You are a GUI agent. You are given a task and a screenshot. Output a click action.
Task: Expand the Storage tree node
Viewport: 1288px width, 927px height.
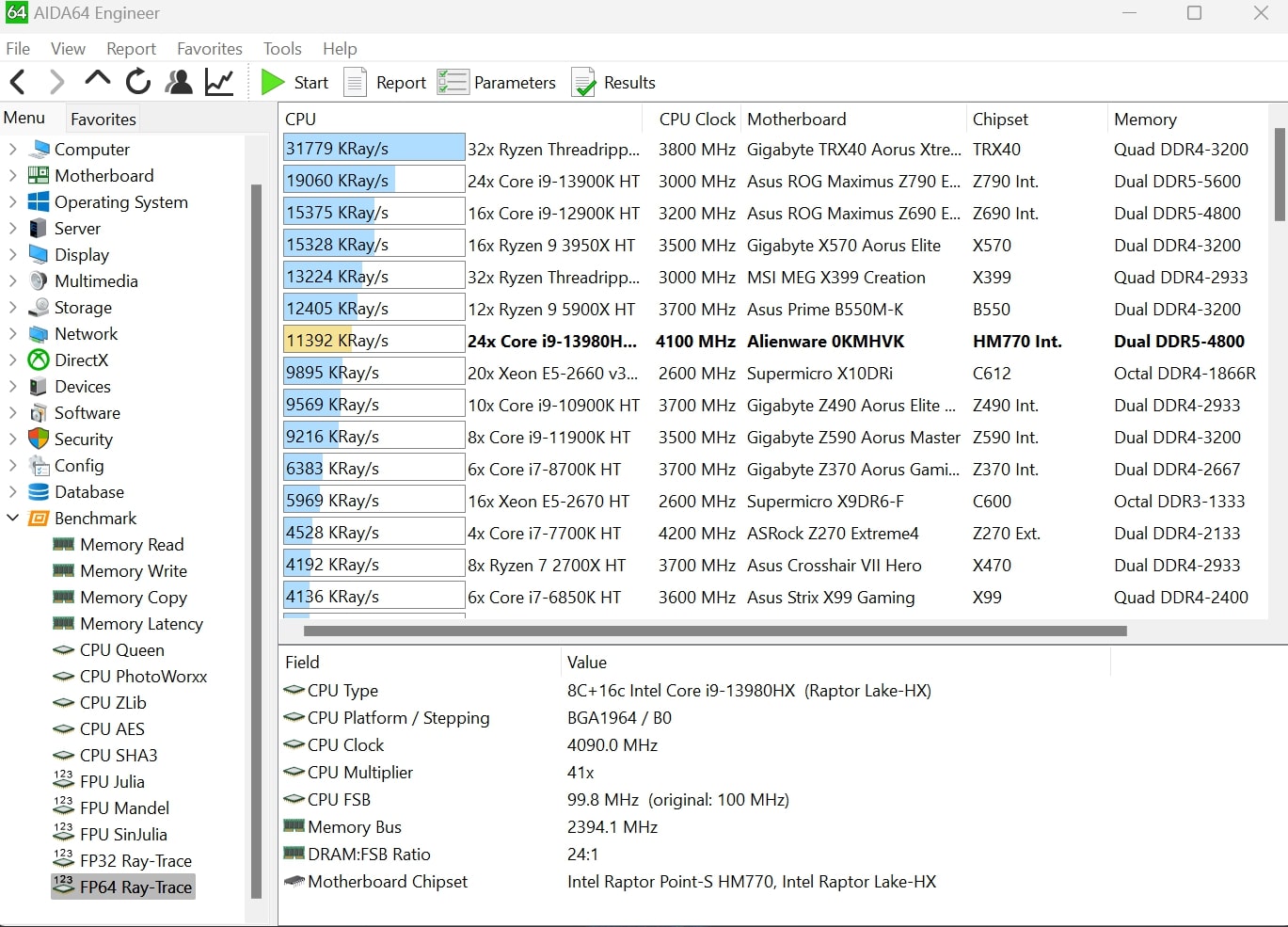pyautogui.click(x=13, y=307)
